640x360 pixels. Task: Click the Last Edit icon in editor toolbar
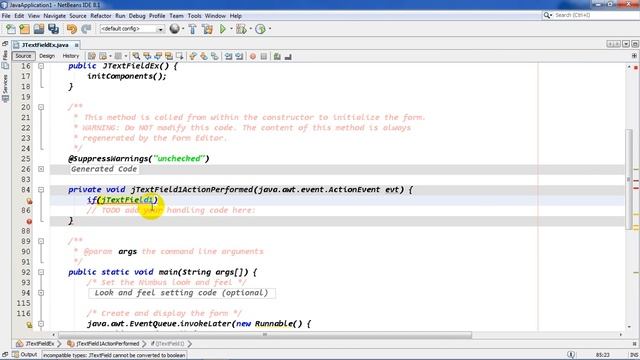[92, 56]
